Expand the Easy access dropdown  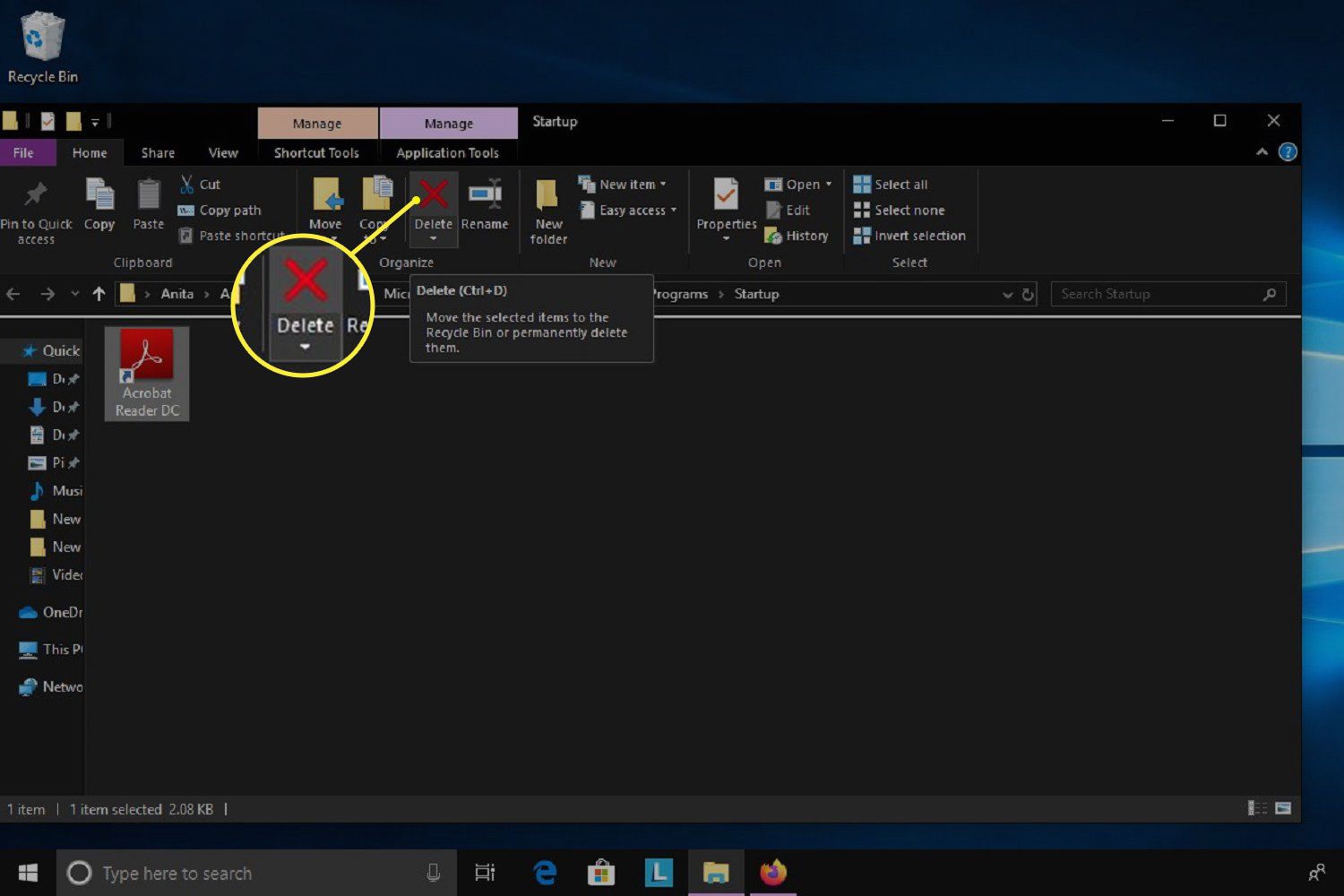click(673, 211)
